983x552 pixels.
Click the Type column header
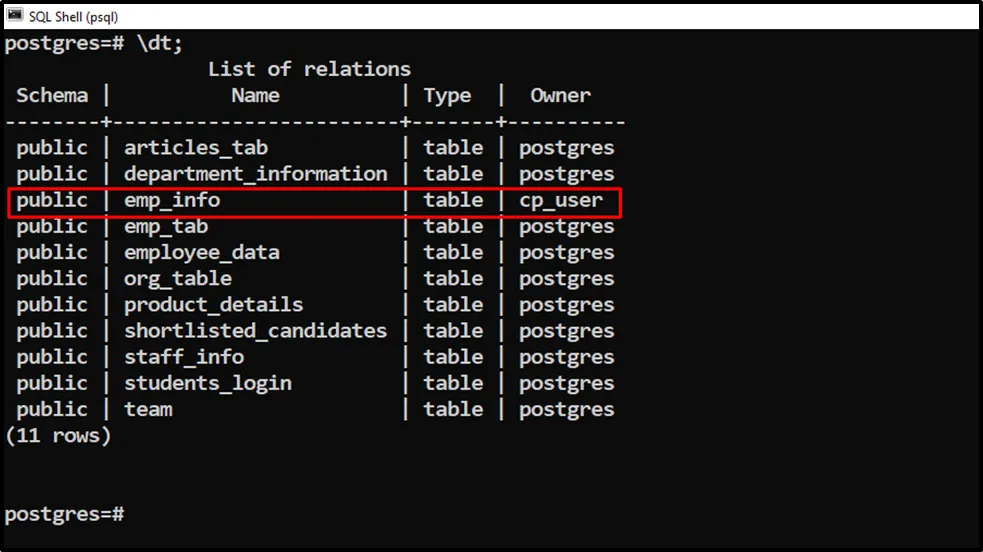(447, 96)
